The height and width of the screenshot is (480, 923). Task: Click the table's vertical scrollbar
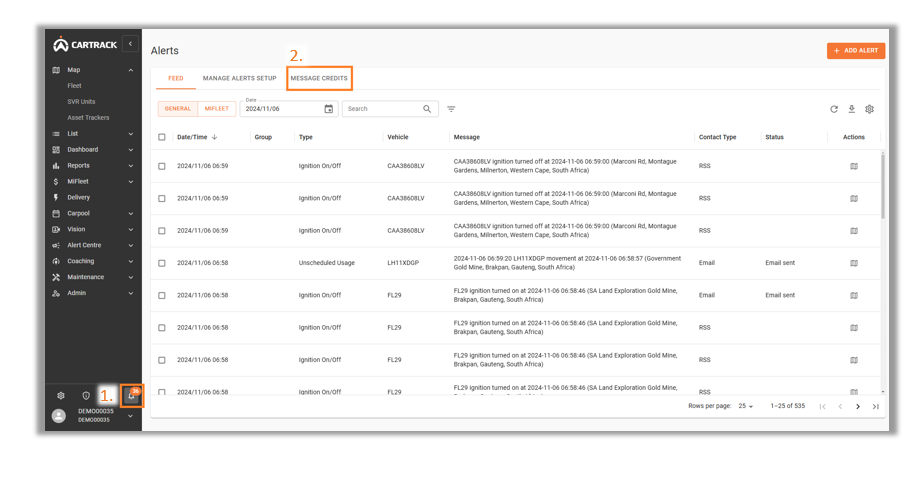883,186
